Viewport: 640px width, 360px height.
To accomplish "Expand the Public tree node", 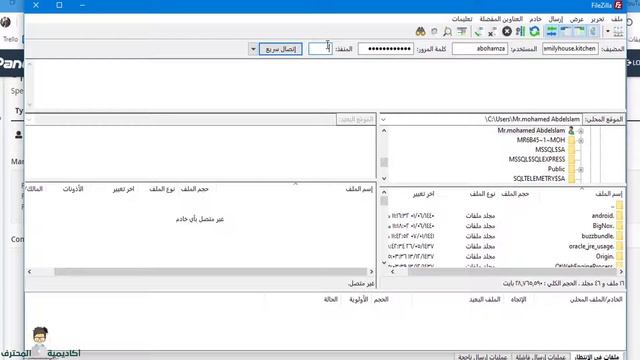I will pyautogui.click(x=581, y=169).
